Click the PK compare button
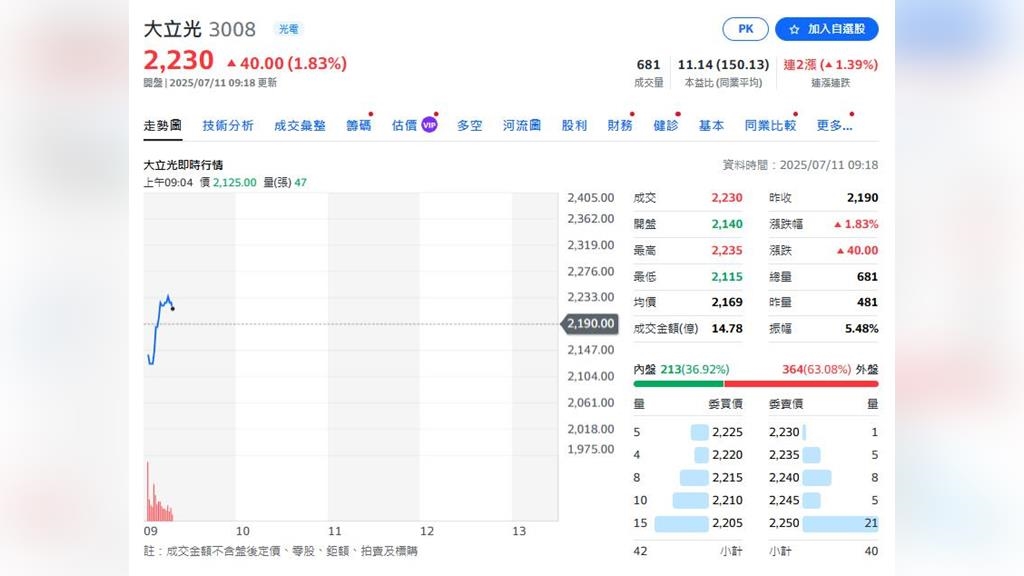1024x576 pixels. click(745, 29)
